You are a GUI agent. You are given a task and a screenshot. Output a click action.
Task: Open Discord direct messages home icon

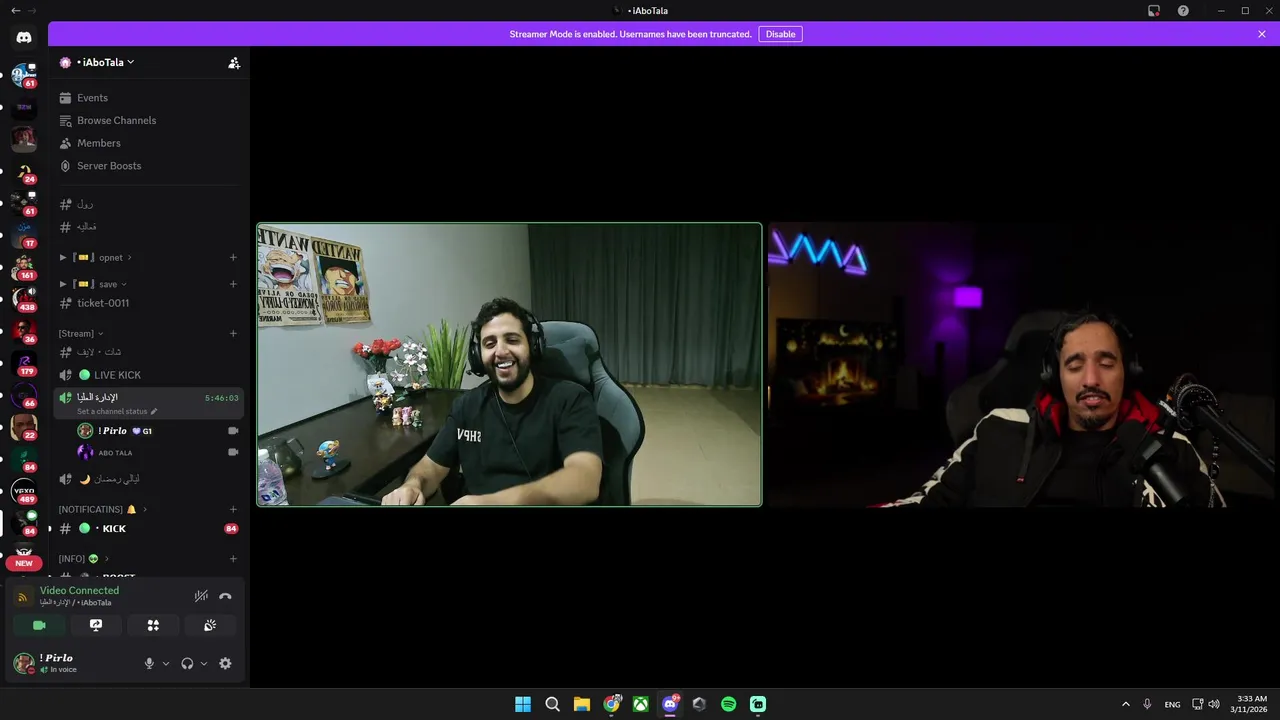point(24,37)
